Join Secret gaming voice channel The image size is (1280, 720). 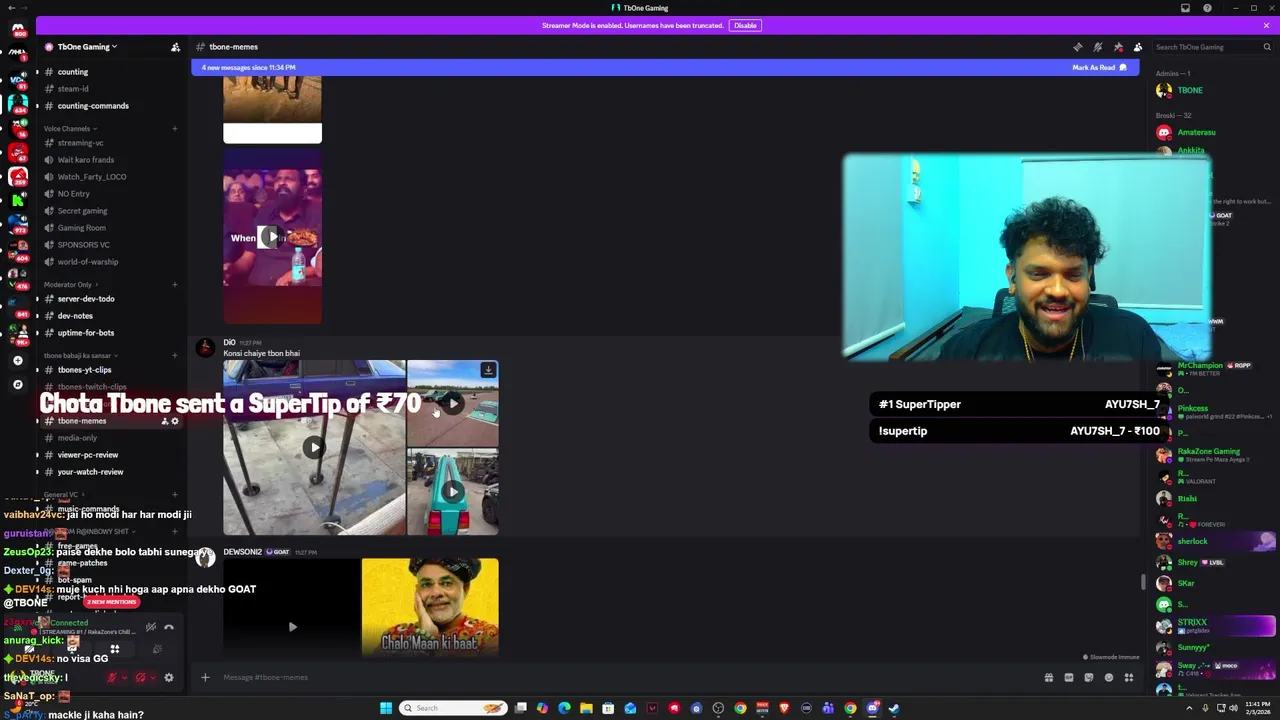coord(110,211)
